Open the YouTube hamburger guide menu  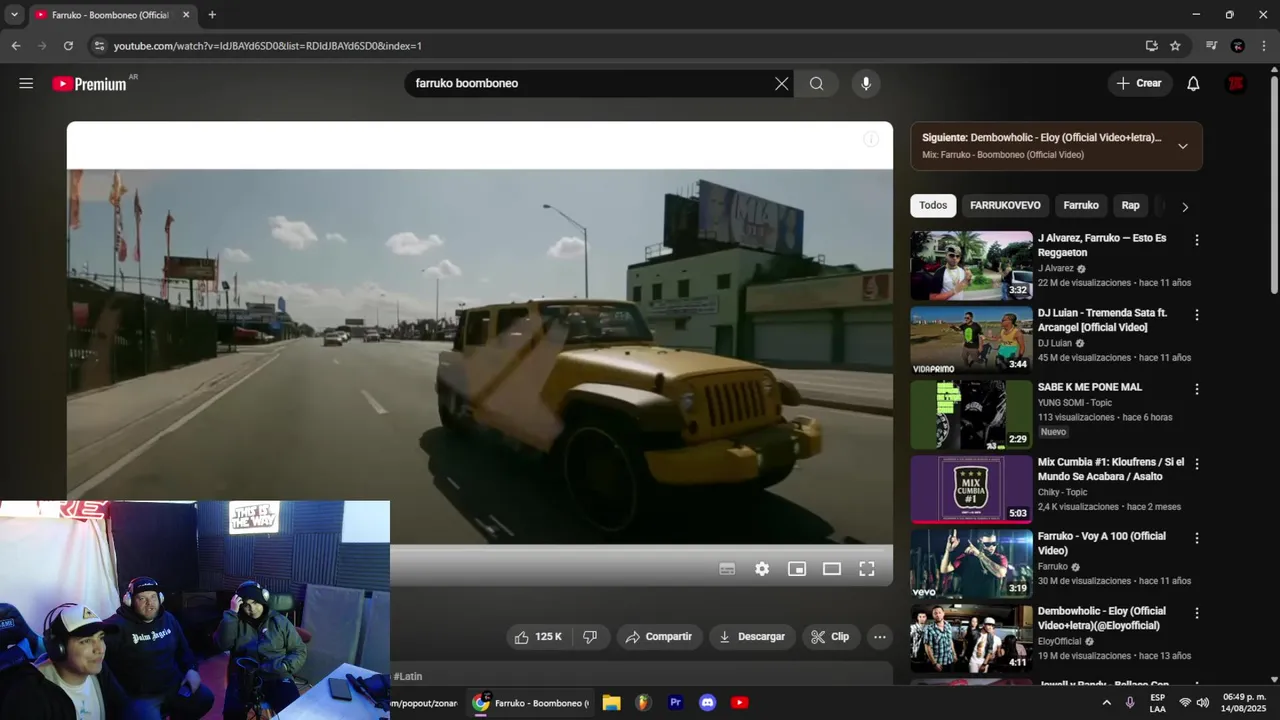pos(26,84)
